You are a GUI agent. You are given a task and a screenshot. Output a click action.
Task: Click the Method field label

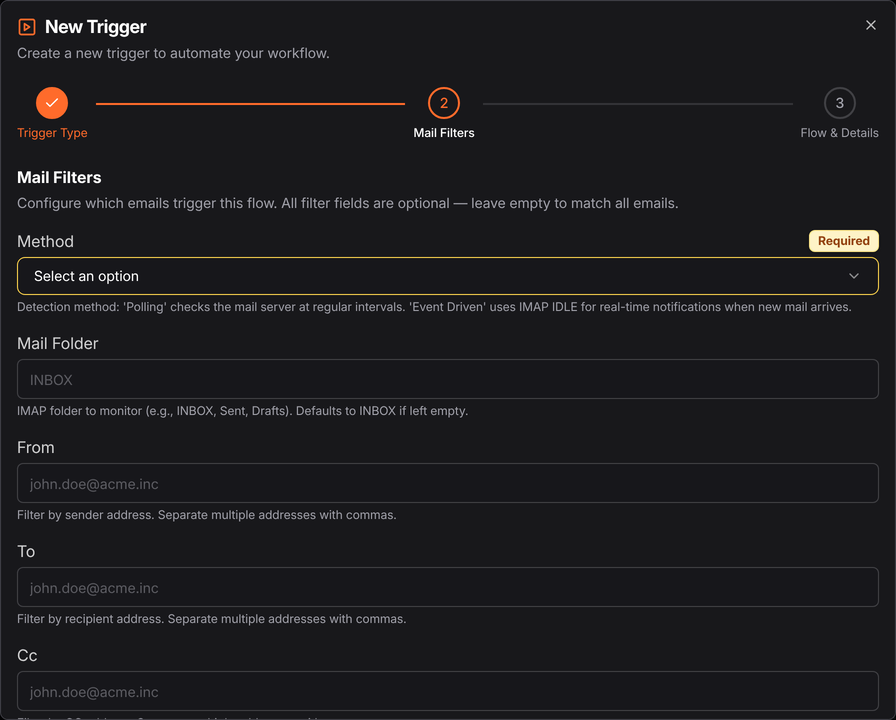point(45,241)
